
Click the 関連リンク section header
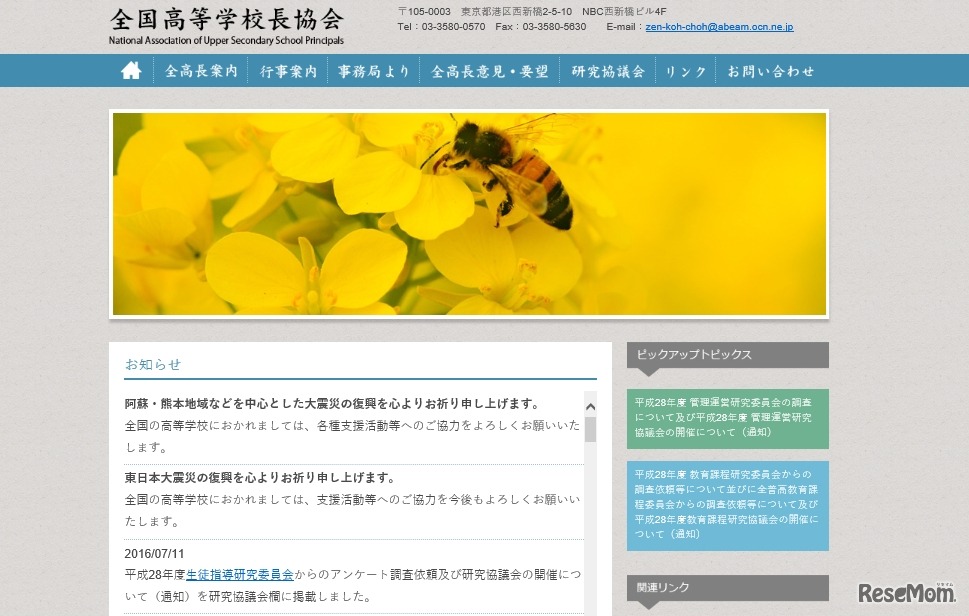tap(727, 588)
